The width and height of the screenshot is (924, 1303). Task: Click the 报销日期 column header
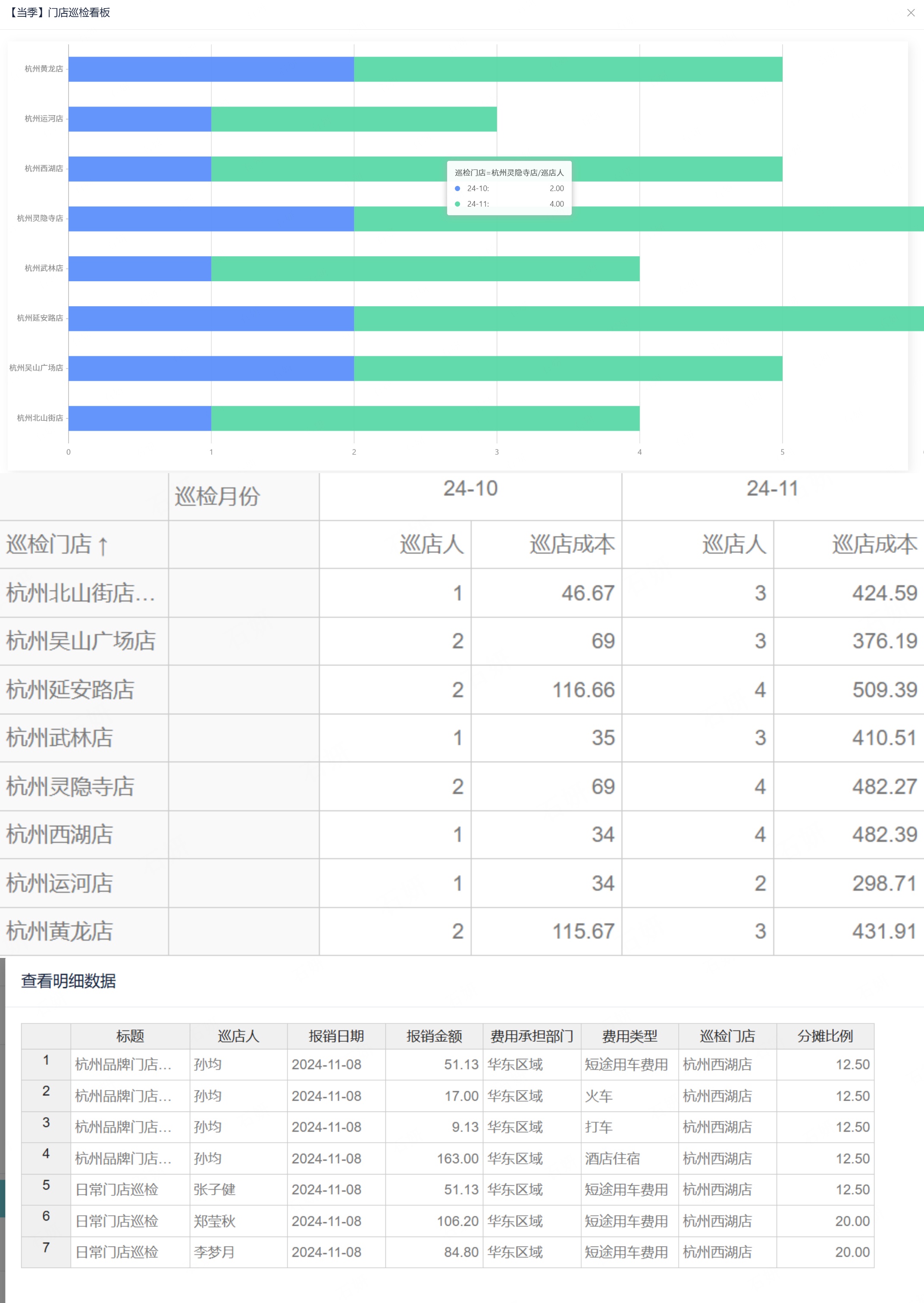336,1036
